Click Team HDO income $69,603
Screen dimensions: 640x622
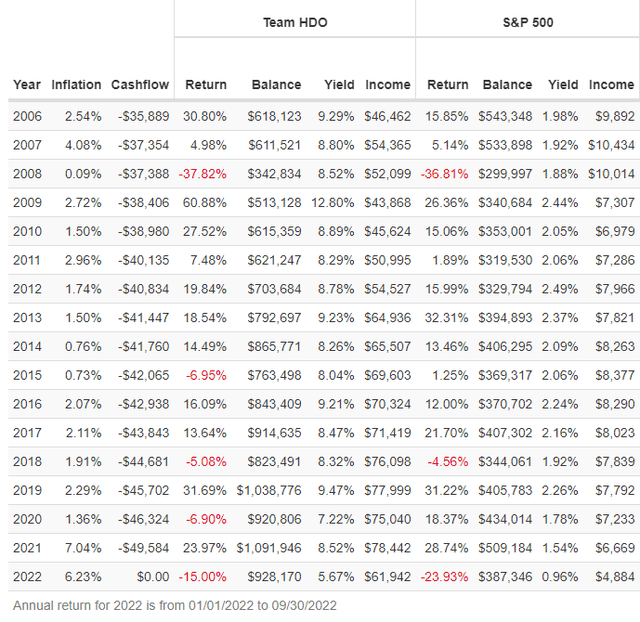coord(388,375)
